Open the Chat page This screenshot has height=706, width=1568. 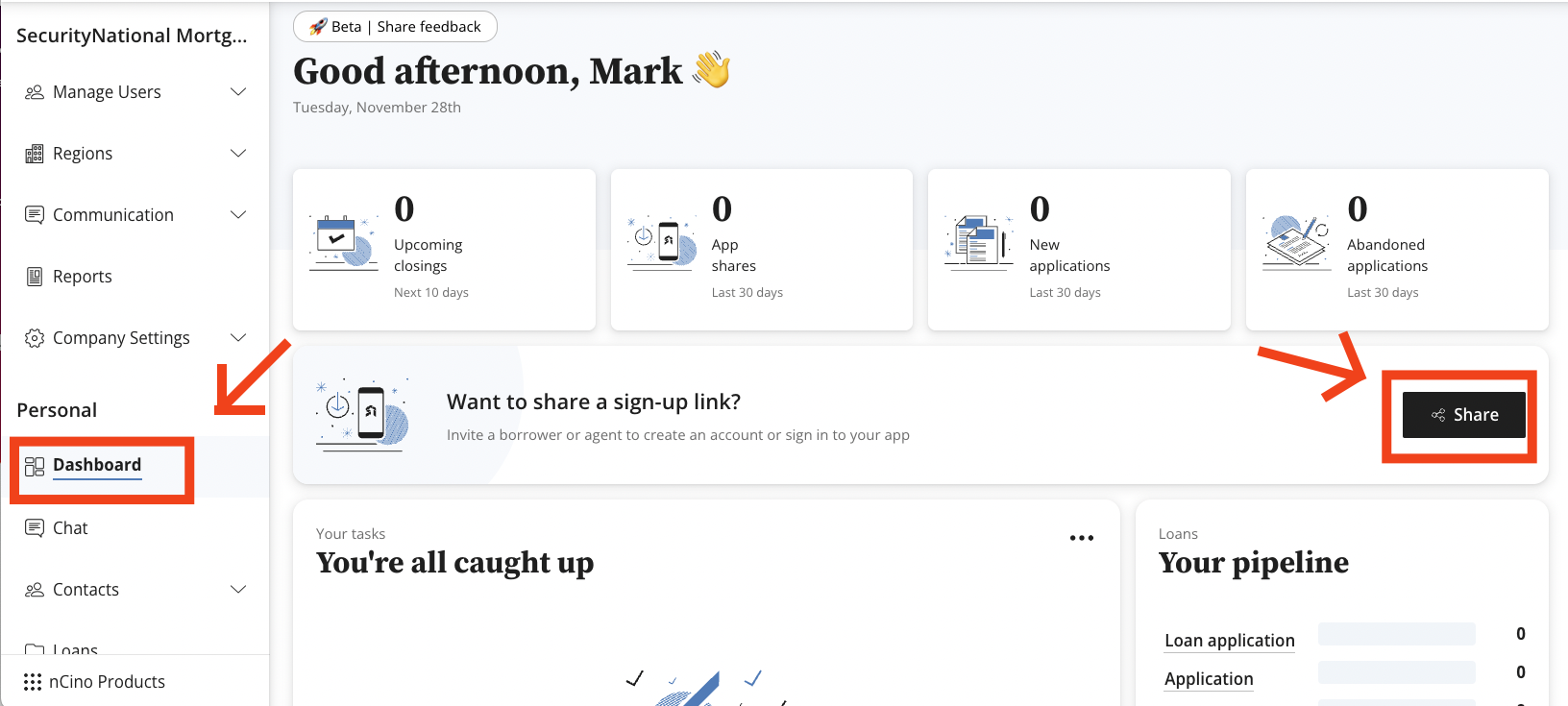(70, 528)
